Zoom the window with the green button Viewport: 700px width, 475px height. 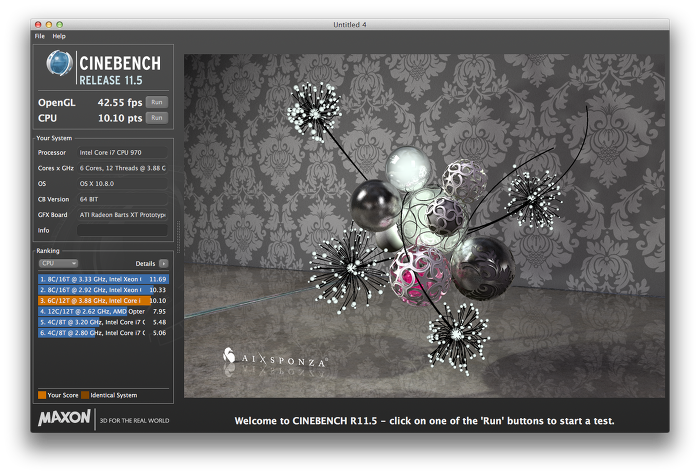pyautogui.click(x=59, y=25)
